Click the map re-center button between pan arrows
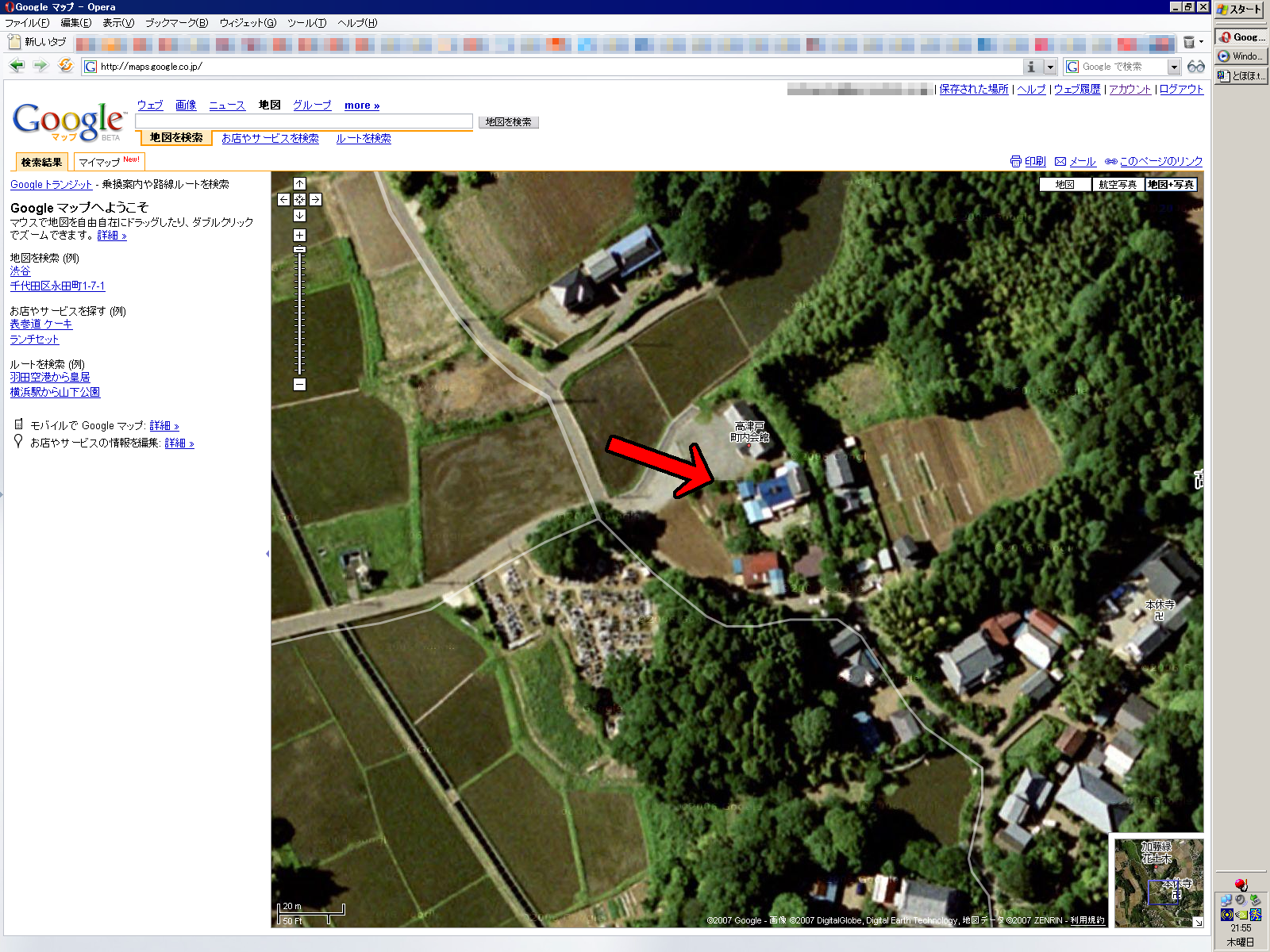Viewport: 1270px width, 952px height. 299,200
